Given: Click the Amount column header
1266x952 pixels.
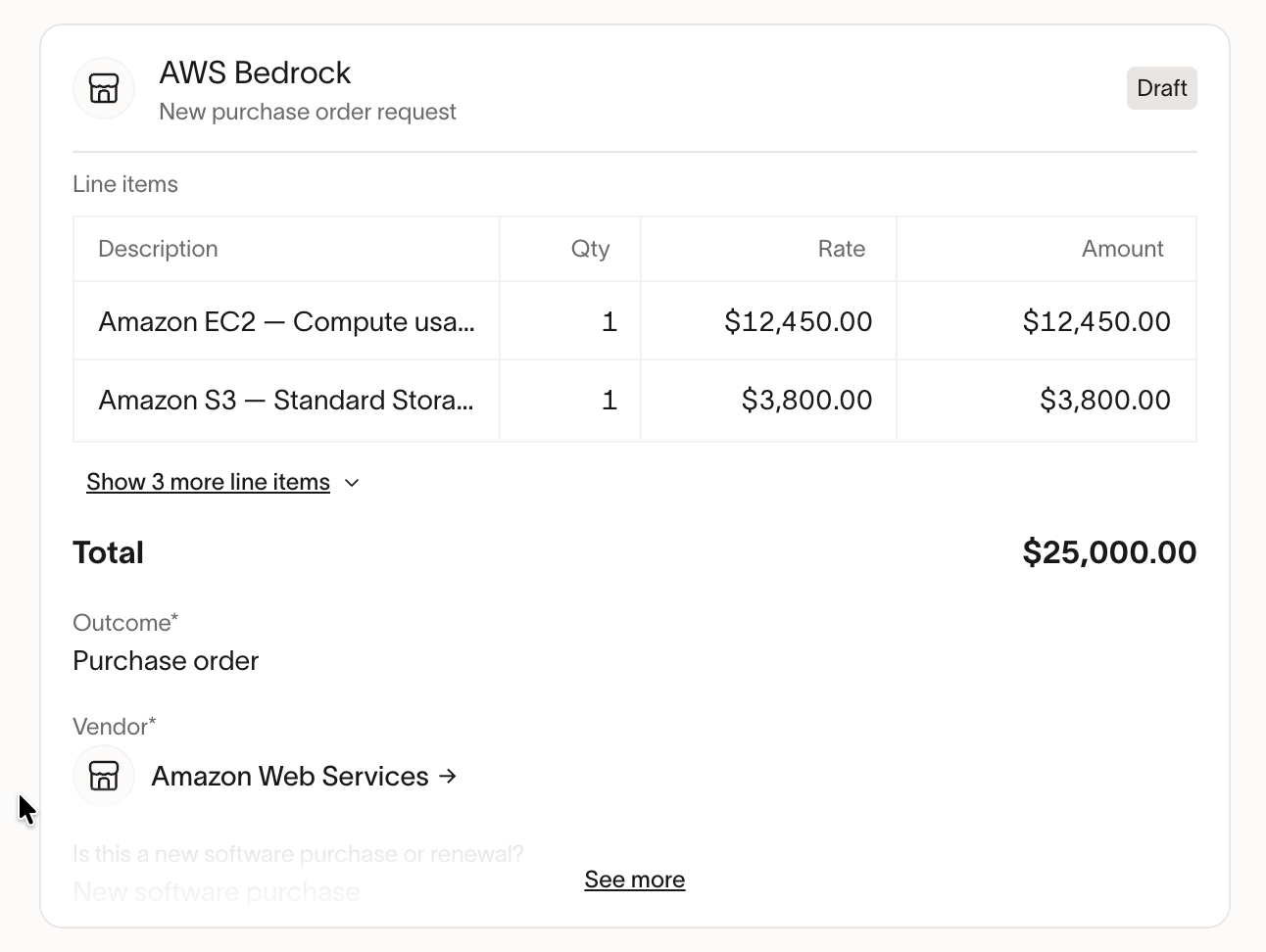Looking at the screenshot, I should point(1123,249).
